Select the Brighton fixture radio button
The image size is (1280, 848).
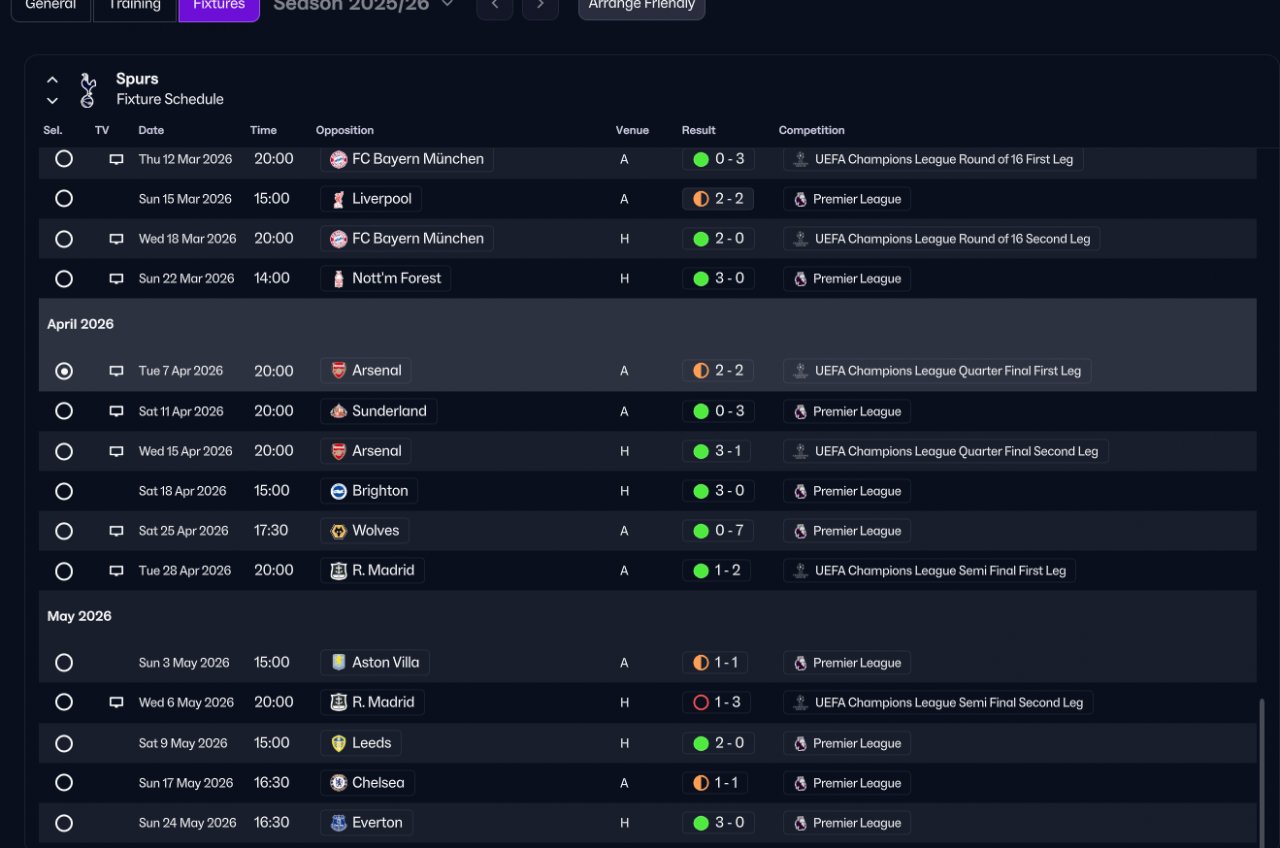pos(64,491)
